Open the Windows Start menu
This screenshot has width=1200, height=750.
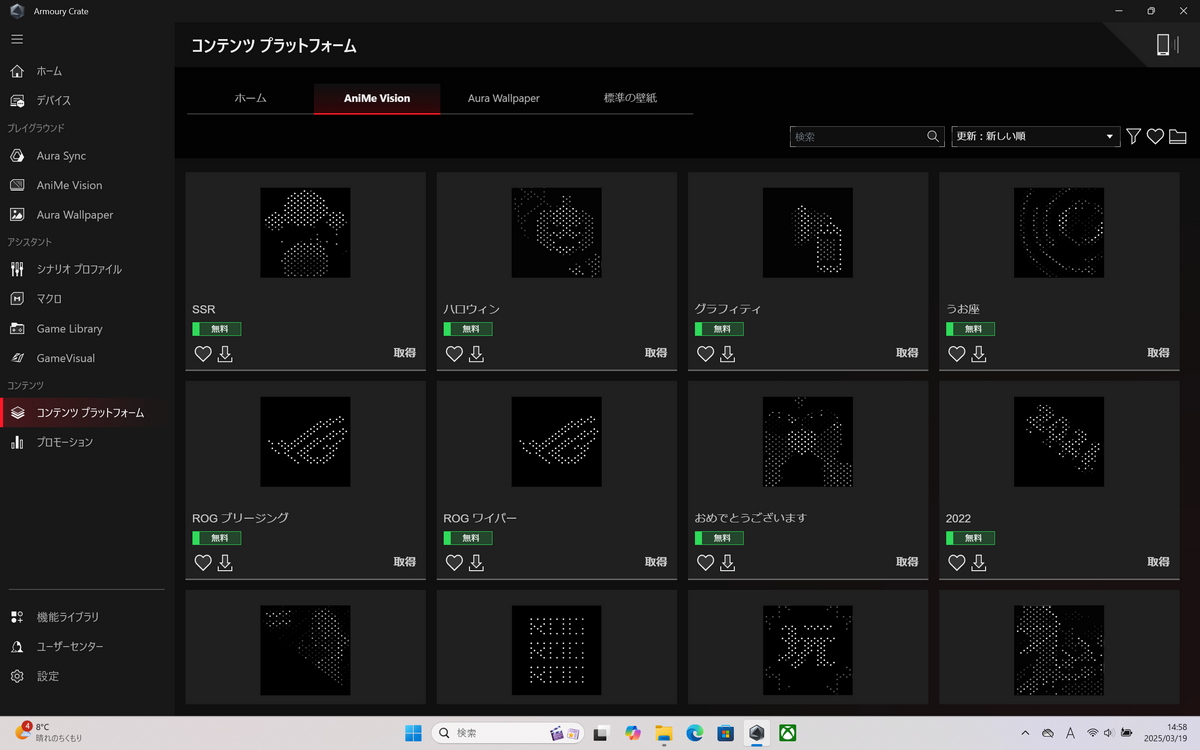[x=413, y=733]
